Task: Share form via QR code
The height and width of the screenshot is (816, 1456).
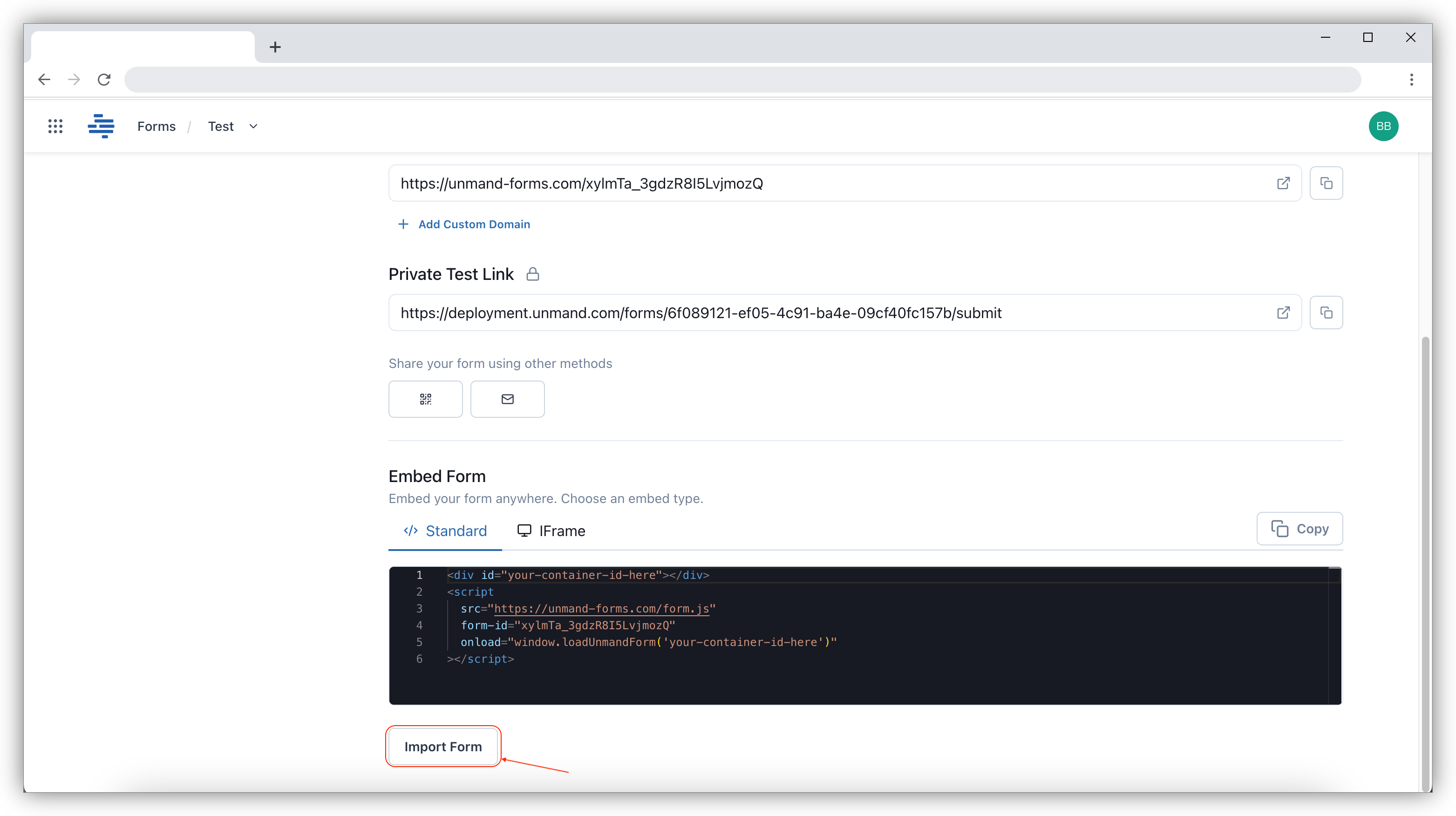Action: coord(426,399)
